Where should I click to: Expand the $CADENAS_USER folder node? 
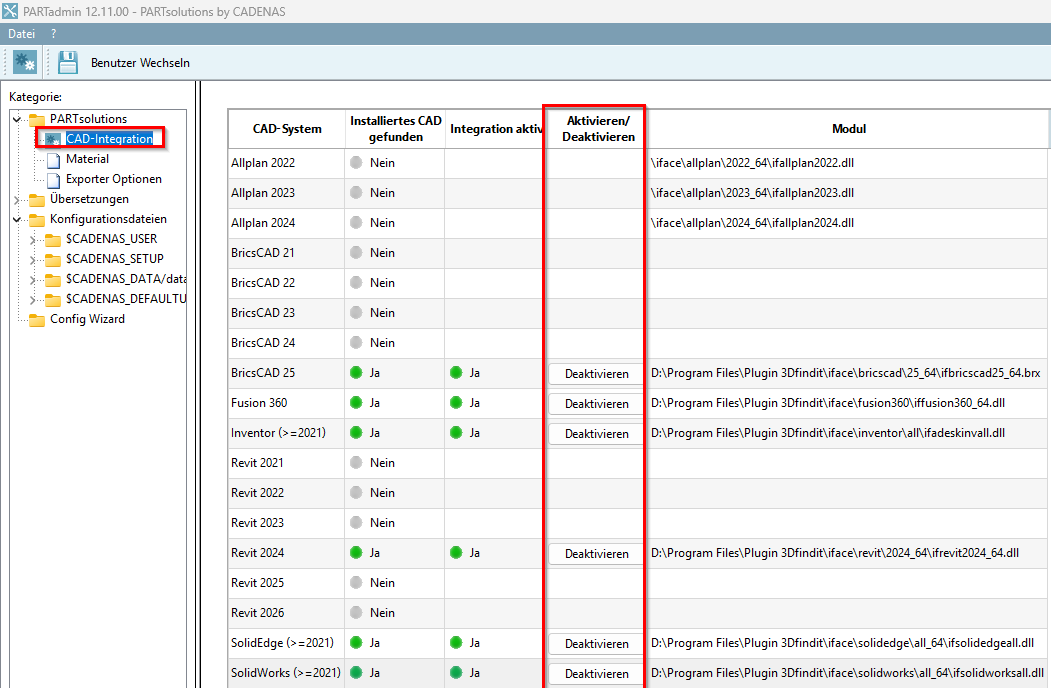(33, 240)
